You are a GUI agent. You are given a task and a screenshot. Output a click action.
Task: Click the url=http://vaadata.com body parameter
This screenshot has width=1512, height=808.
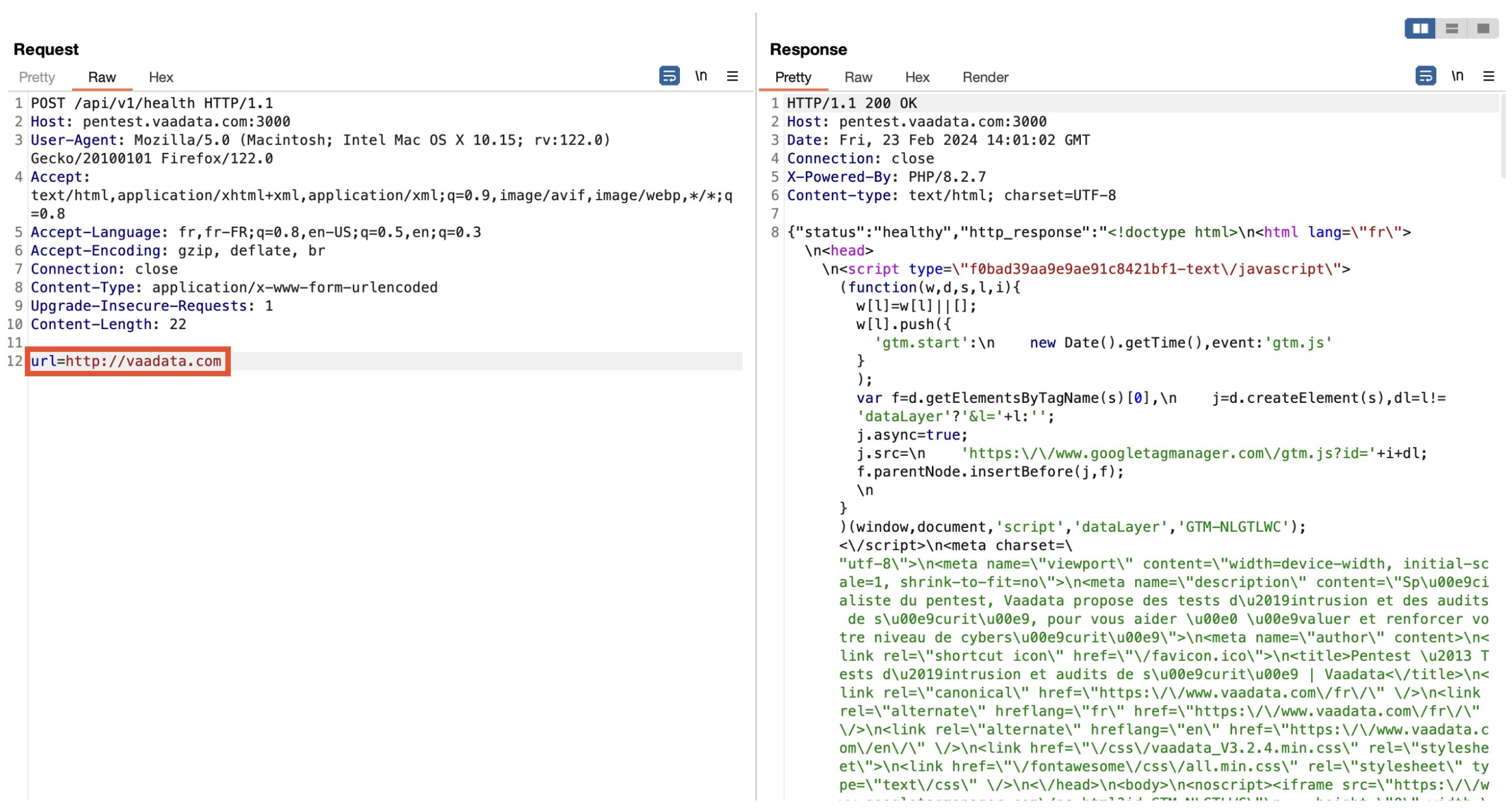[126, 361]
